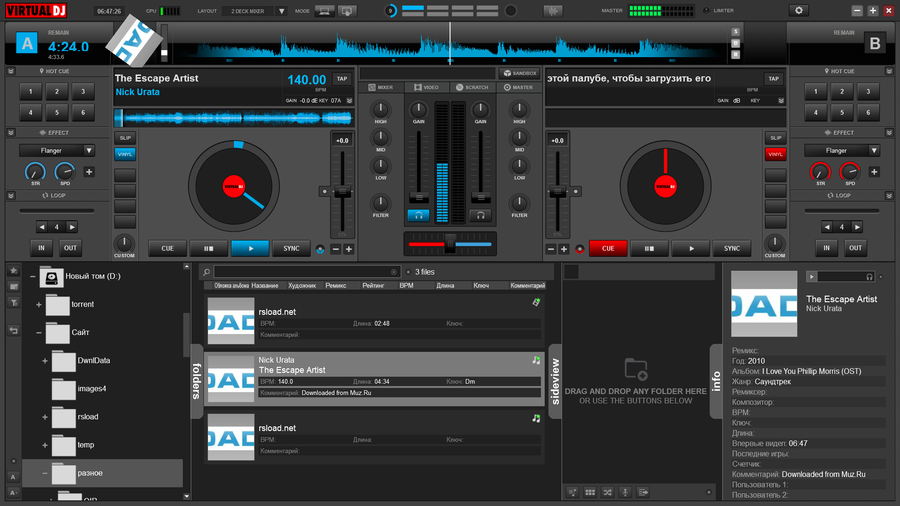This screenshot has height=506, width=900.
Task: Switch to the MIXER tab
Action: (381, 87)
